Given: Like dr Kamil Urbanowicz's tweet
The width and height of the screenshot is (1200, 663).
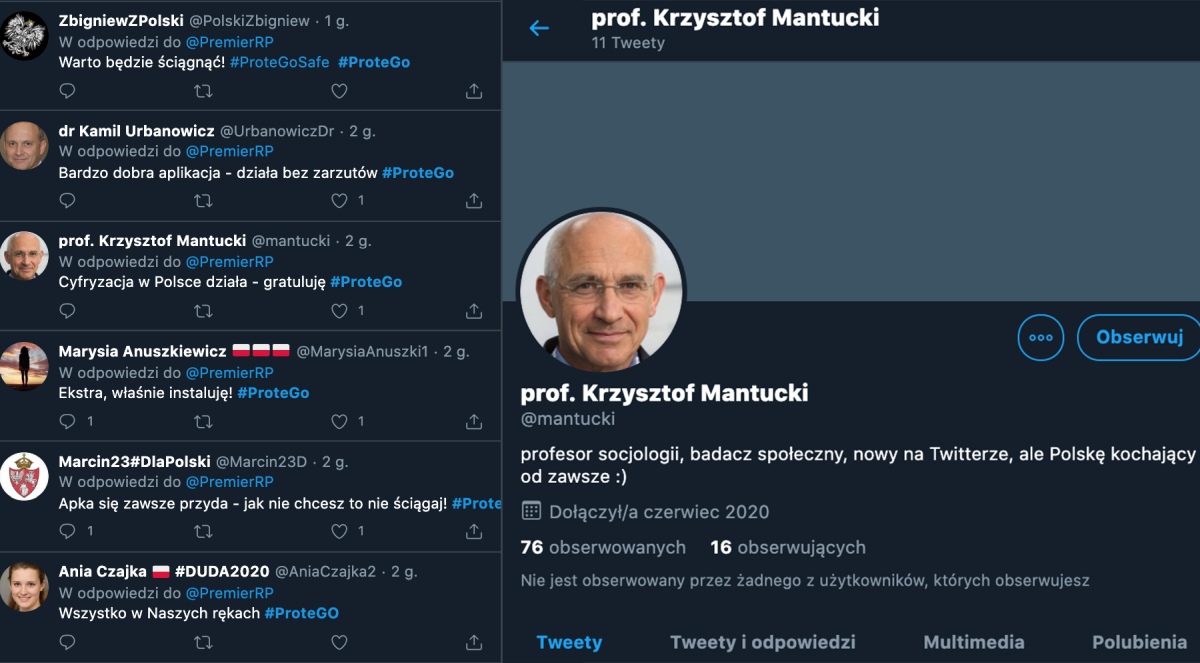Looking at the screenshot, I should (339, 201).
